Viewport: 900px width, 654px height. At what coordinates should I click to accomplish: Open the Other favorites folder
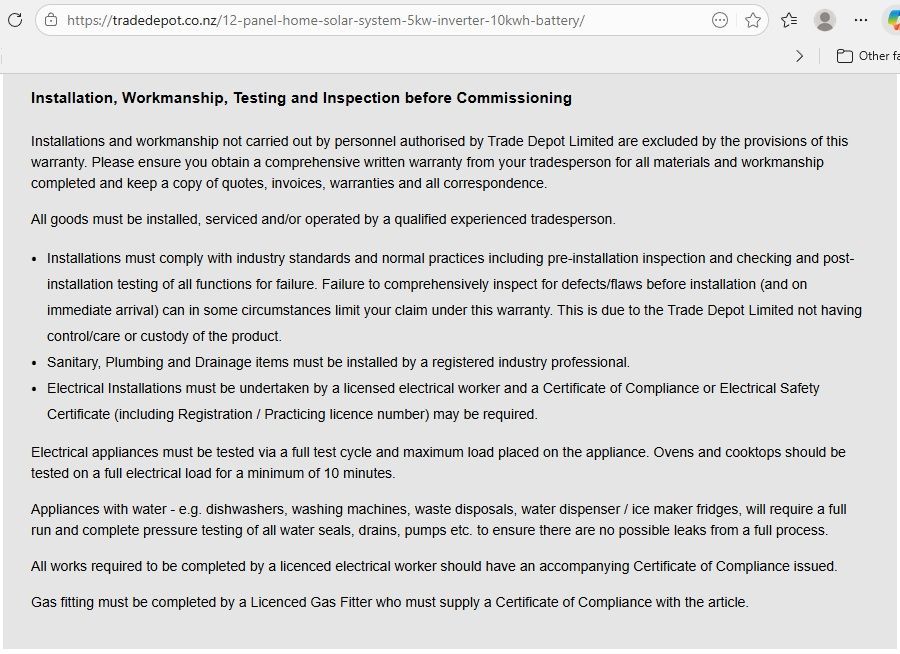coord(866,56)
